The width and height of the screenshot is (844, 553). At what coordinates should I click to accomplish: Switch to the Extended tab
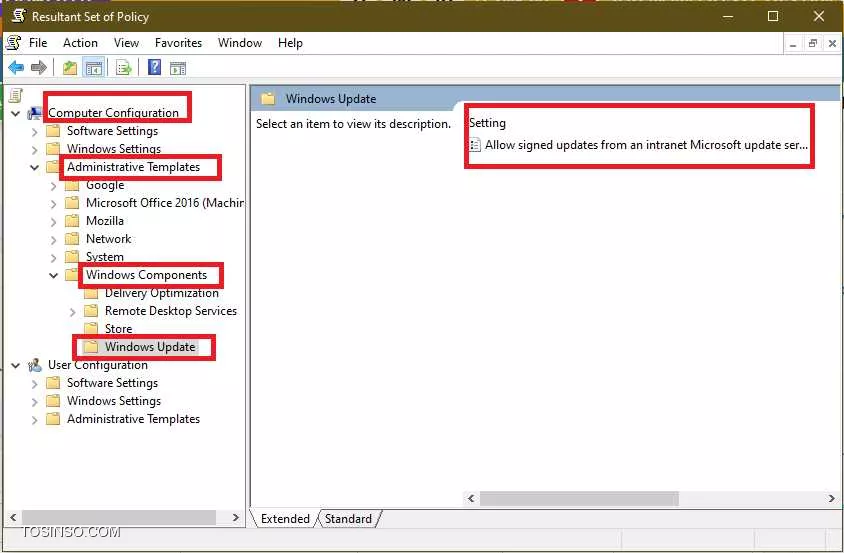coord(285,519)
